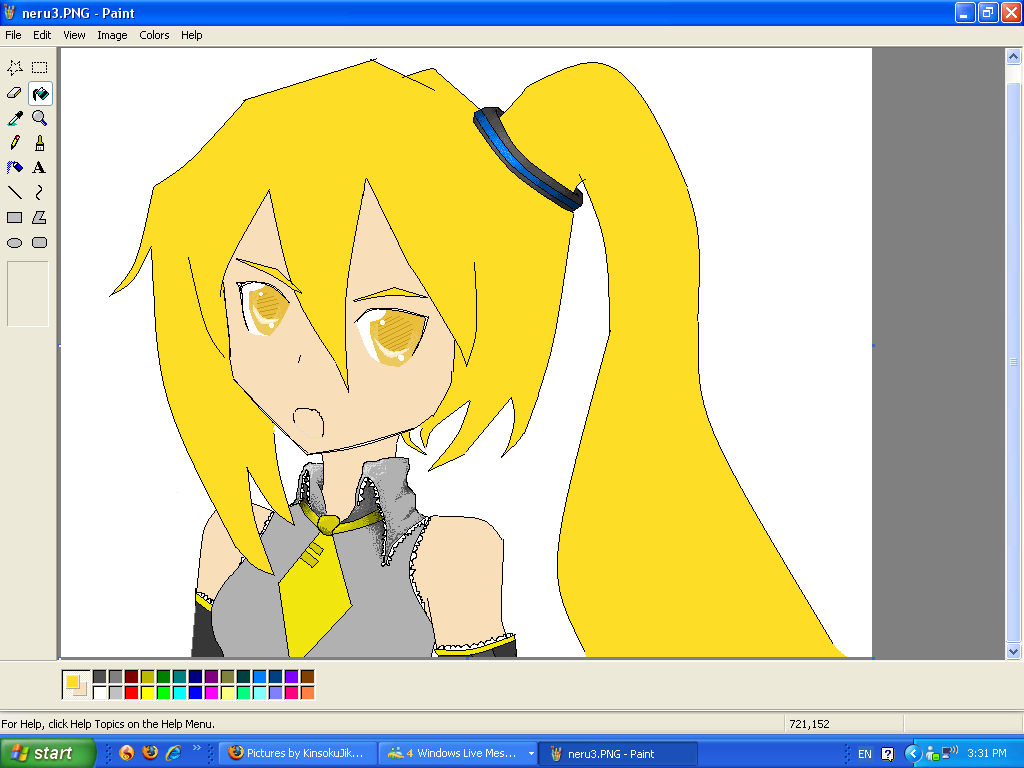
Task: Pick the red color in the palette
Action: [x=131, y=692]
